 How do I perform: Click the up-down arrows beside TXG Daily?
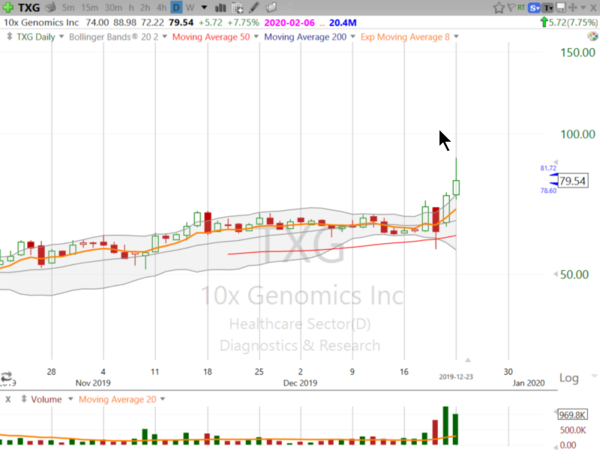10,37
